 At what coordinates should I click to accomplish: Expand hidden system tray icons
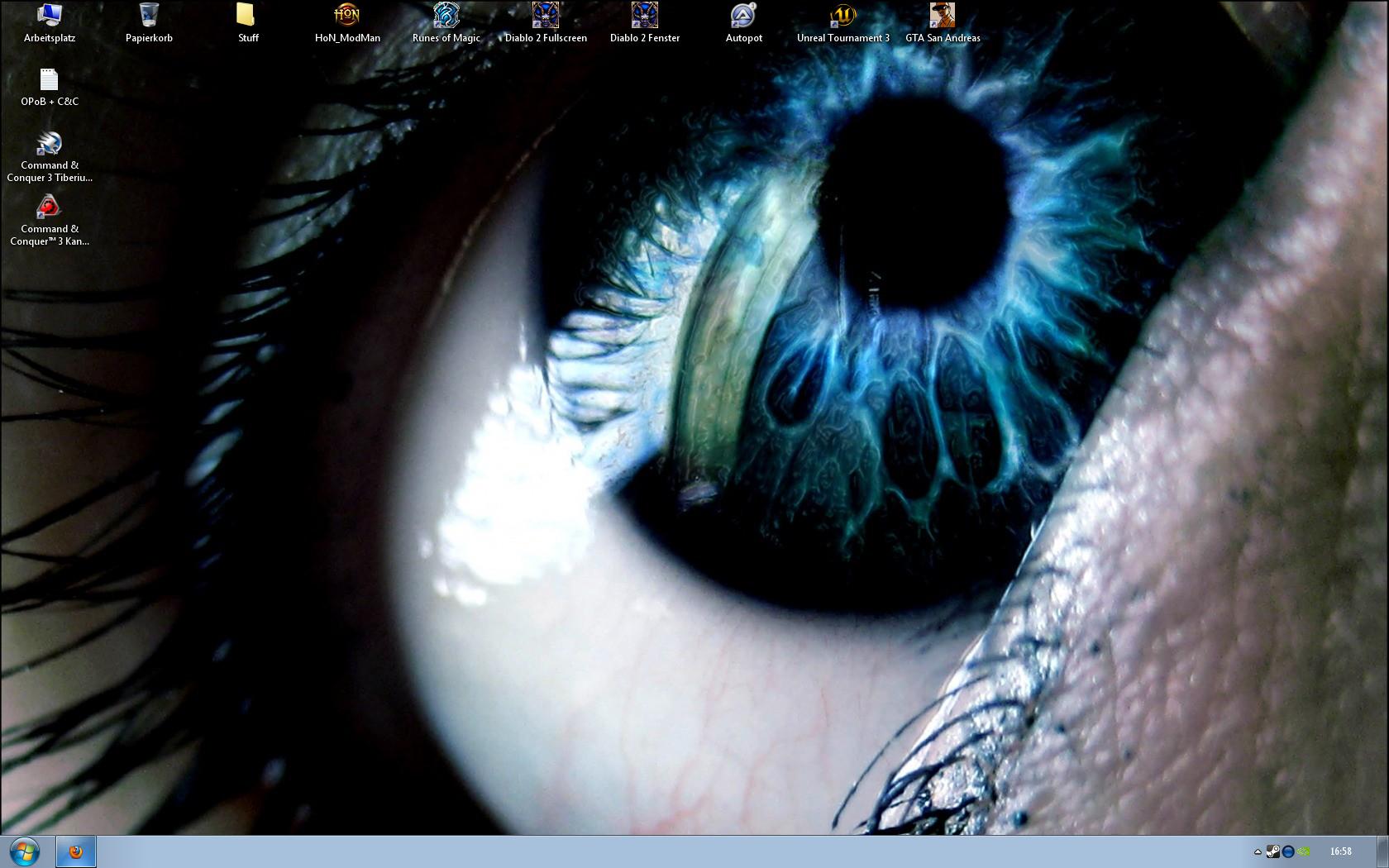(1258, 851)
